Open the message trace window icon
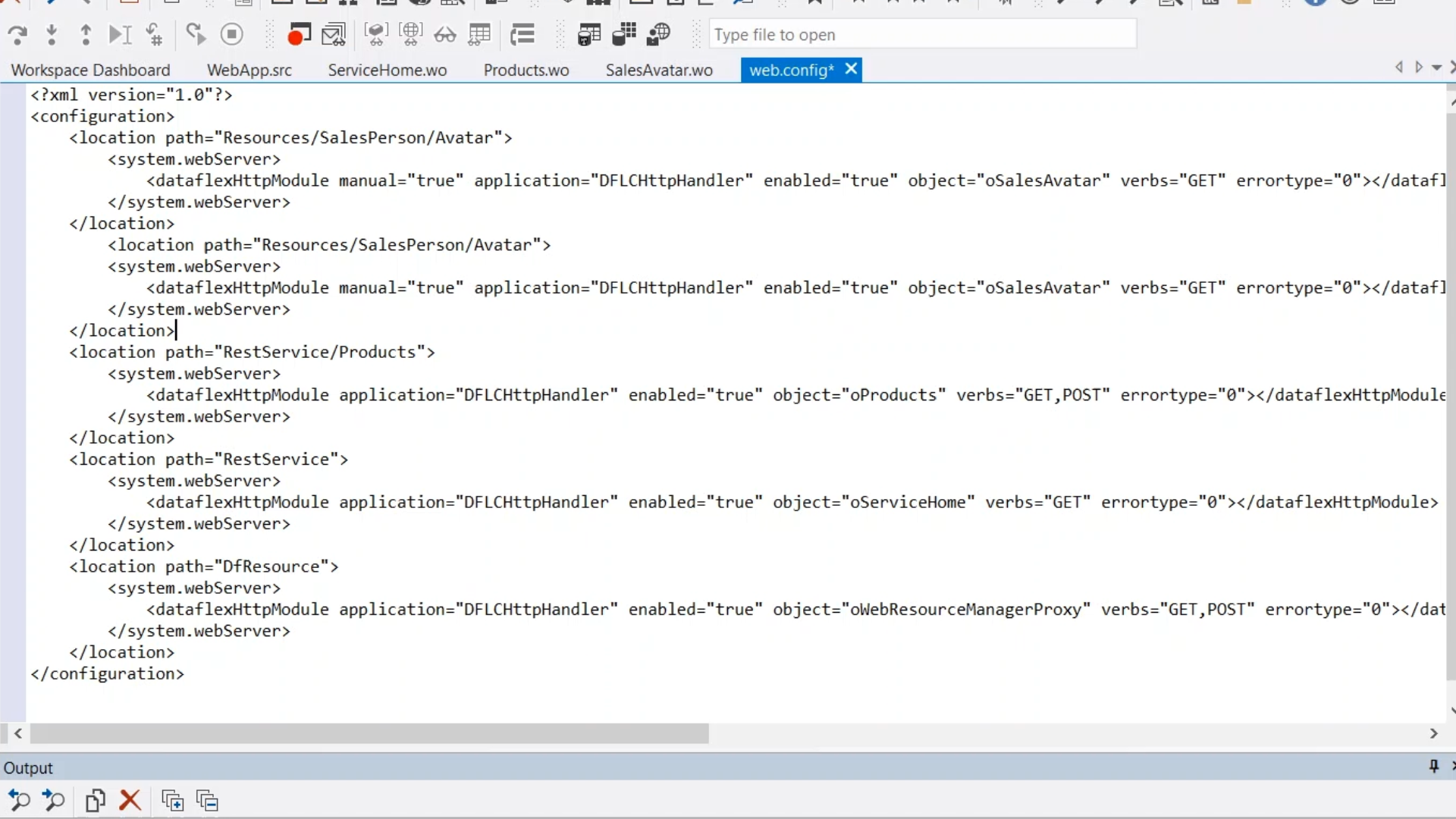The height and width of the screenshot is (819, 1456). pos(333,35)
